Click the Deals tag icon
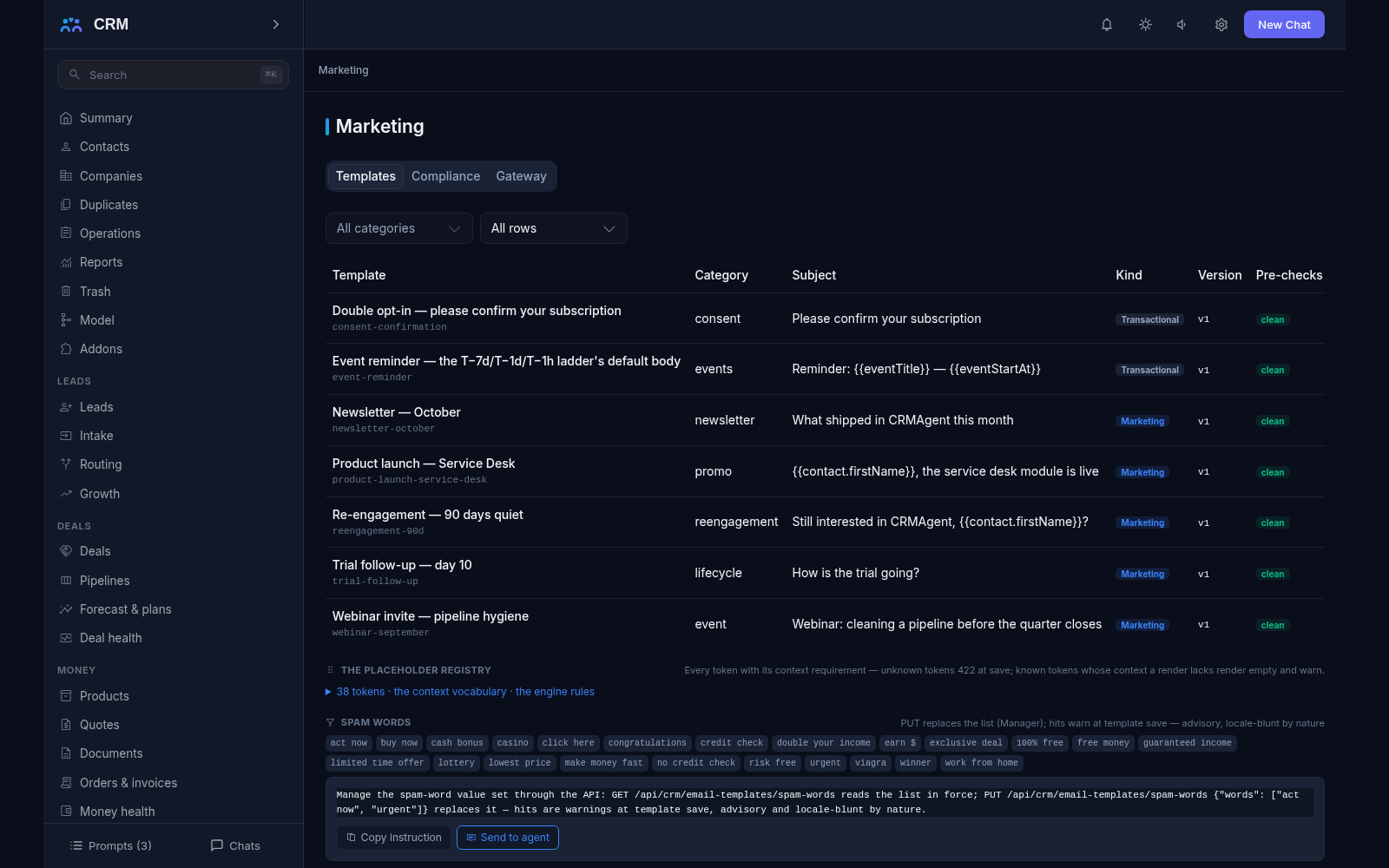The height and width of the screenshot is (868, 1389). pos(66,551)
